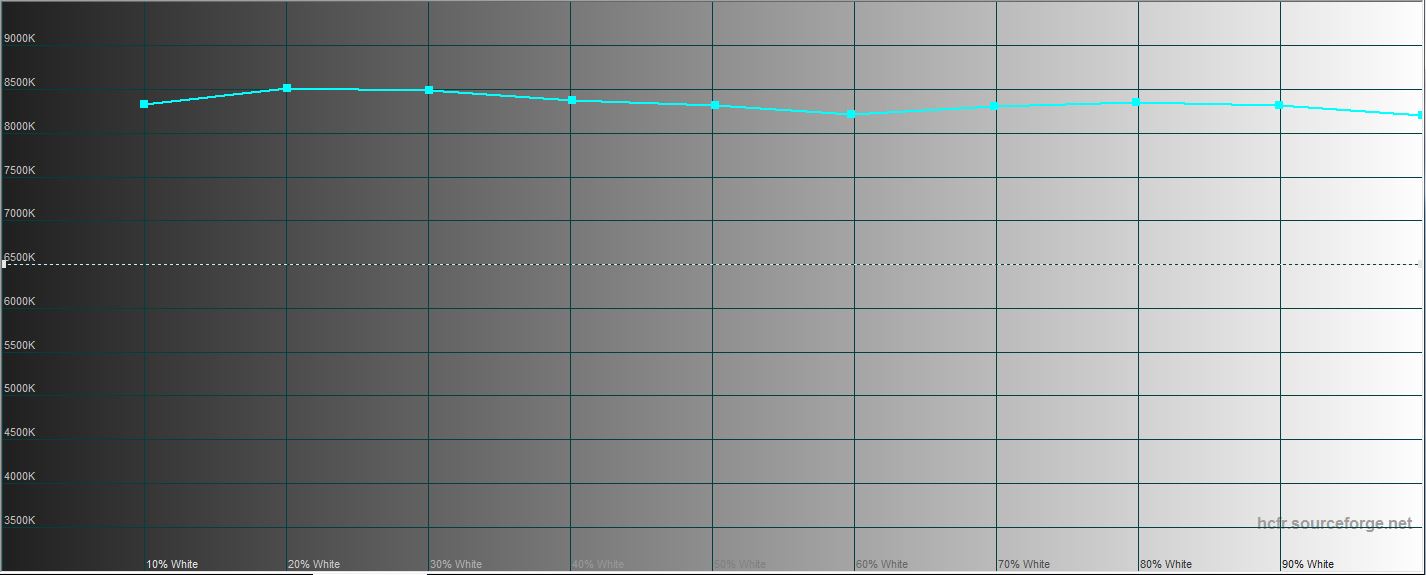The width and height of the screenshot is (1426, 575).
Task: Click the 9000K axis label
Action: pyautogui.click(x=20, y=39)
